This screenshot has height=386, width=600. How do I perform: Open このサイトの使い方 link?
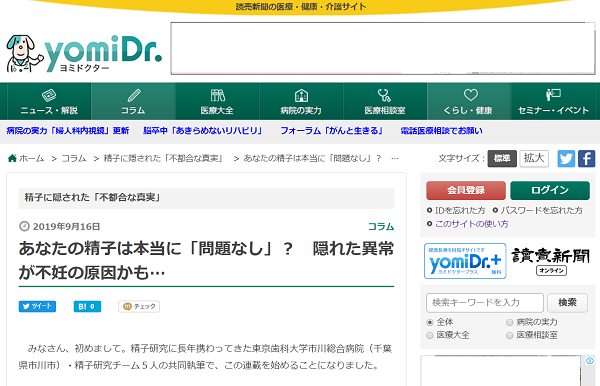pyautogui.click(x=471, y=224)
